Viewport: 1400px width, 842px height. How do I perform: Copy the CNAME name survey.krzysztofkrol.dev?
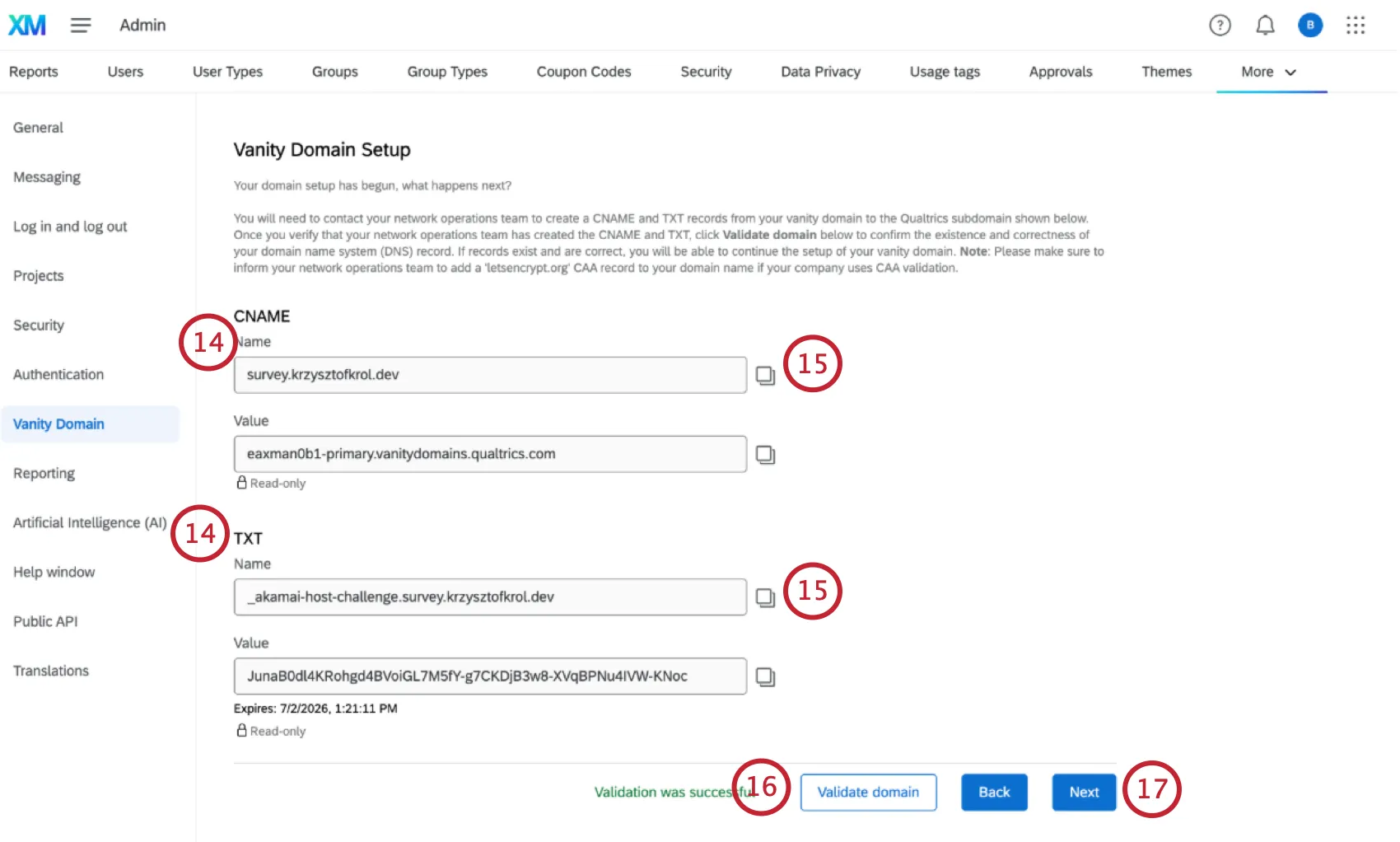point(766,376)
